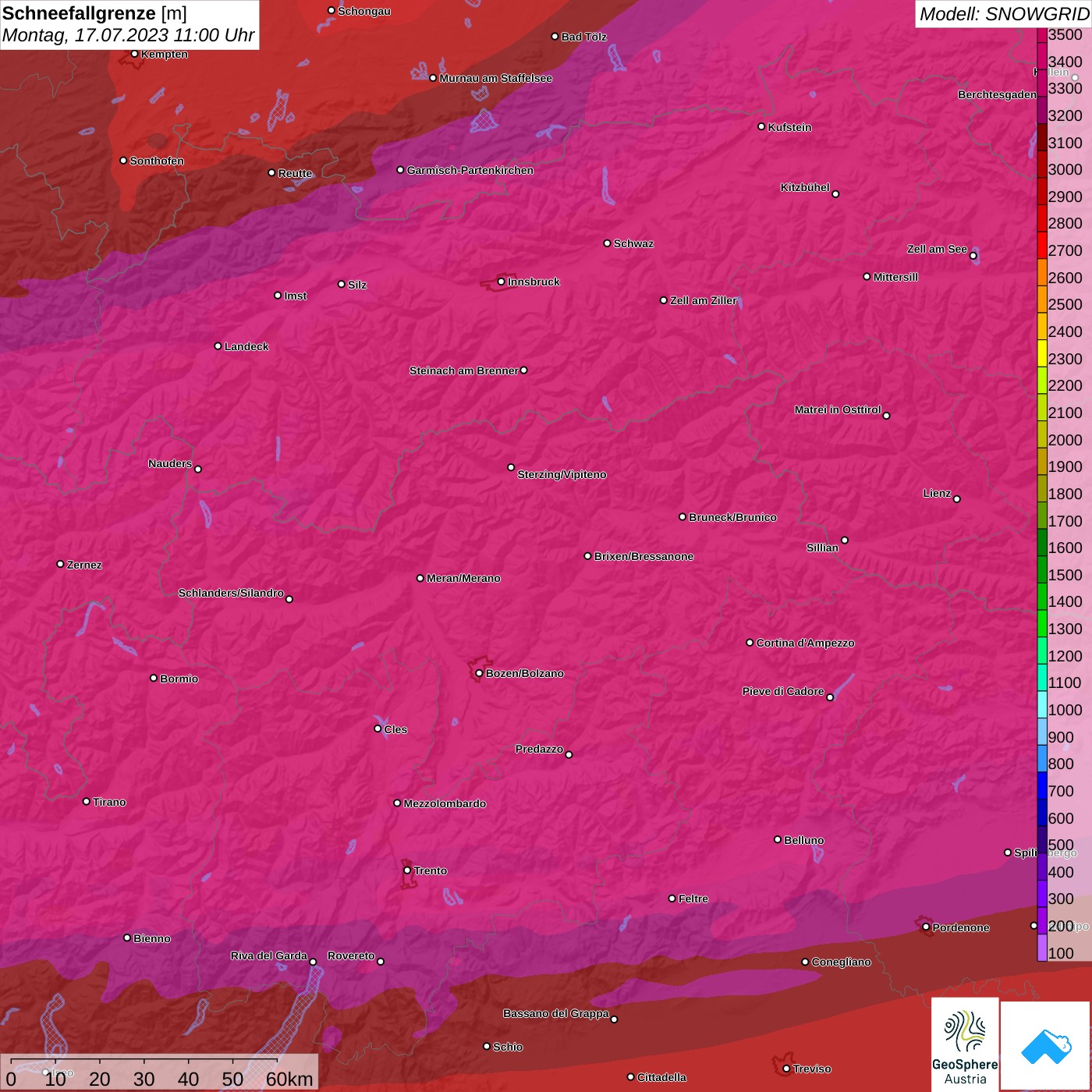The height and width of the screenshot is (1092, 1092).
Task: Click the Murnau am Staffelsee label
Action: tap(495, 78)
